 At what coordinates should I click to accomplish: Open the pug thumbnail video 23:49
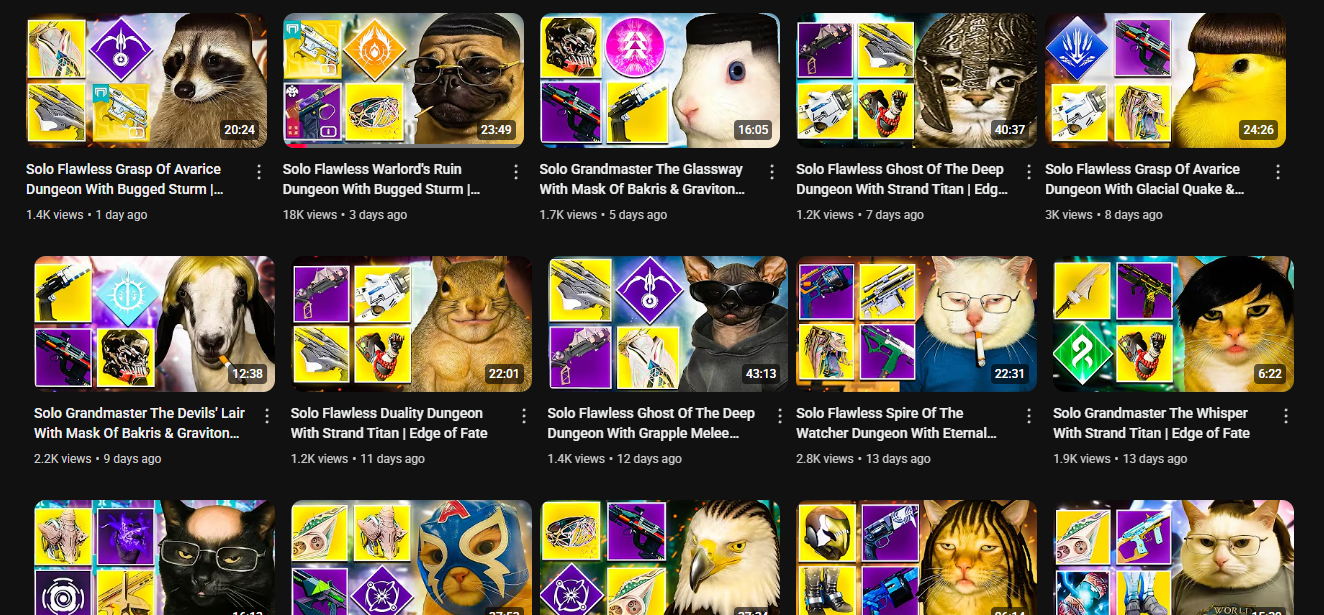(403, 80)
